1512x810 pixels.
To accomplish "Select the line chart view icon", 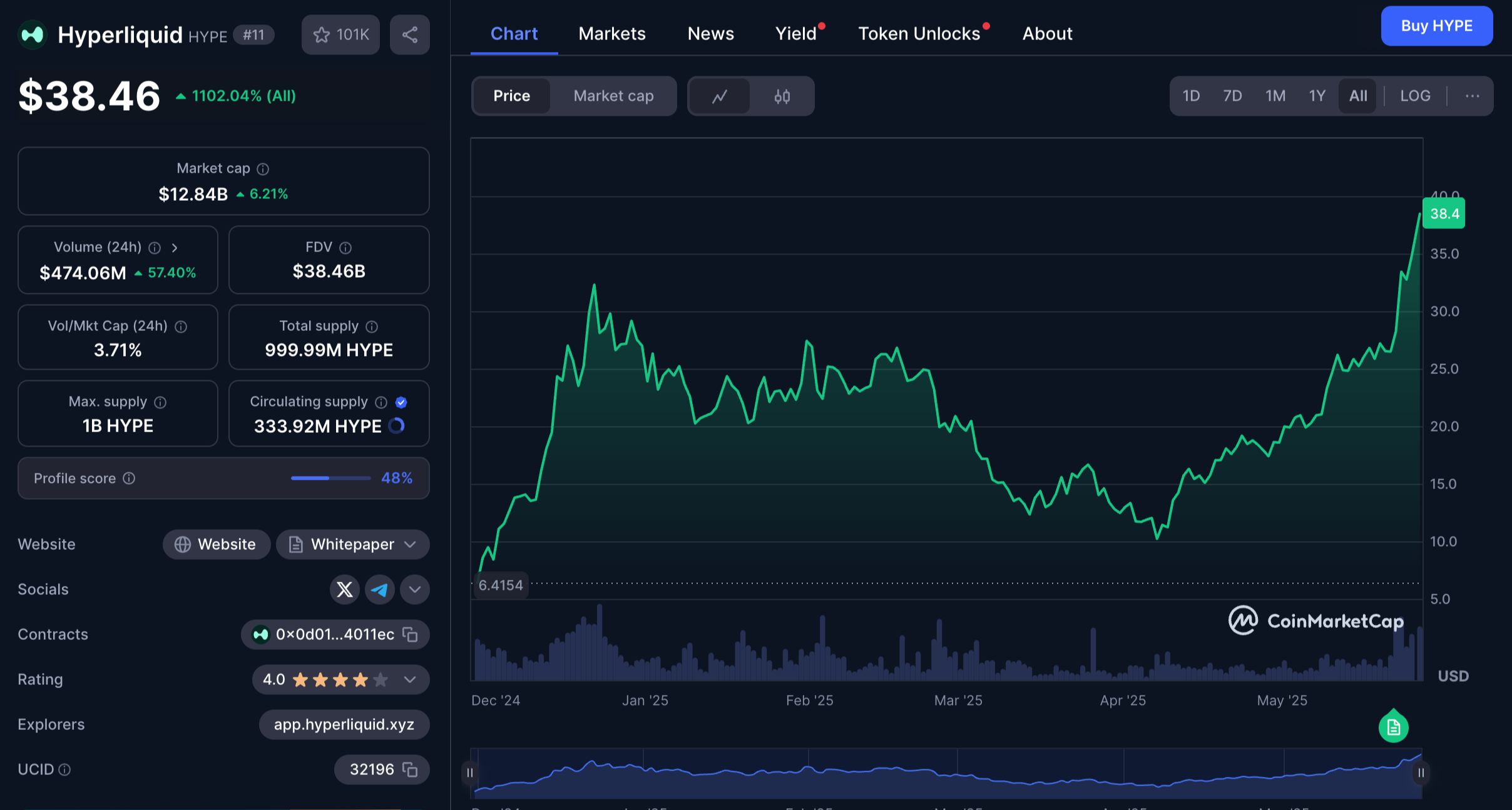I will [x=719, y=96].
